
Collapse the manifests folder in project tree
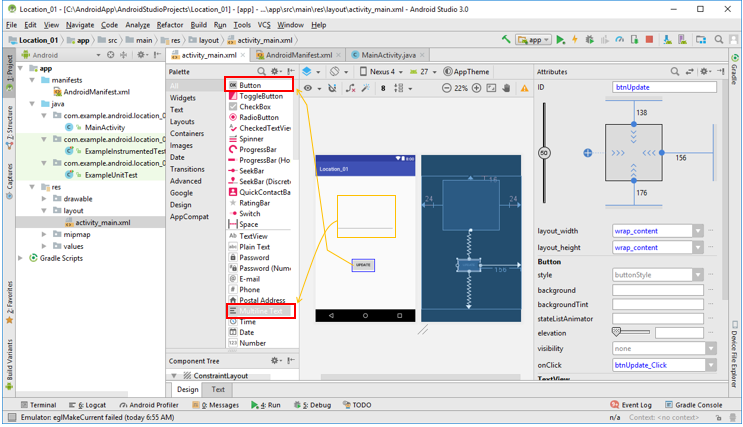tap(33, 80)
